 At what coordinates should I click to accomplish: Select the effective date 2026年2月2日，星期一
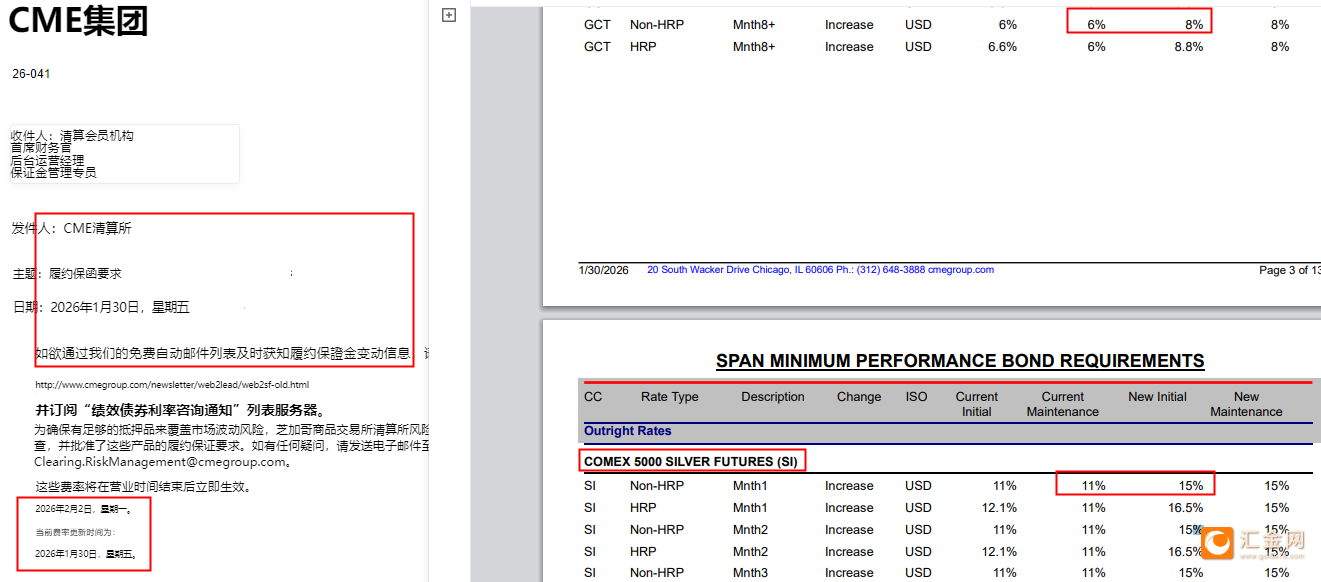(83, 509)
